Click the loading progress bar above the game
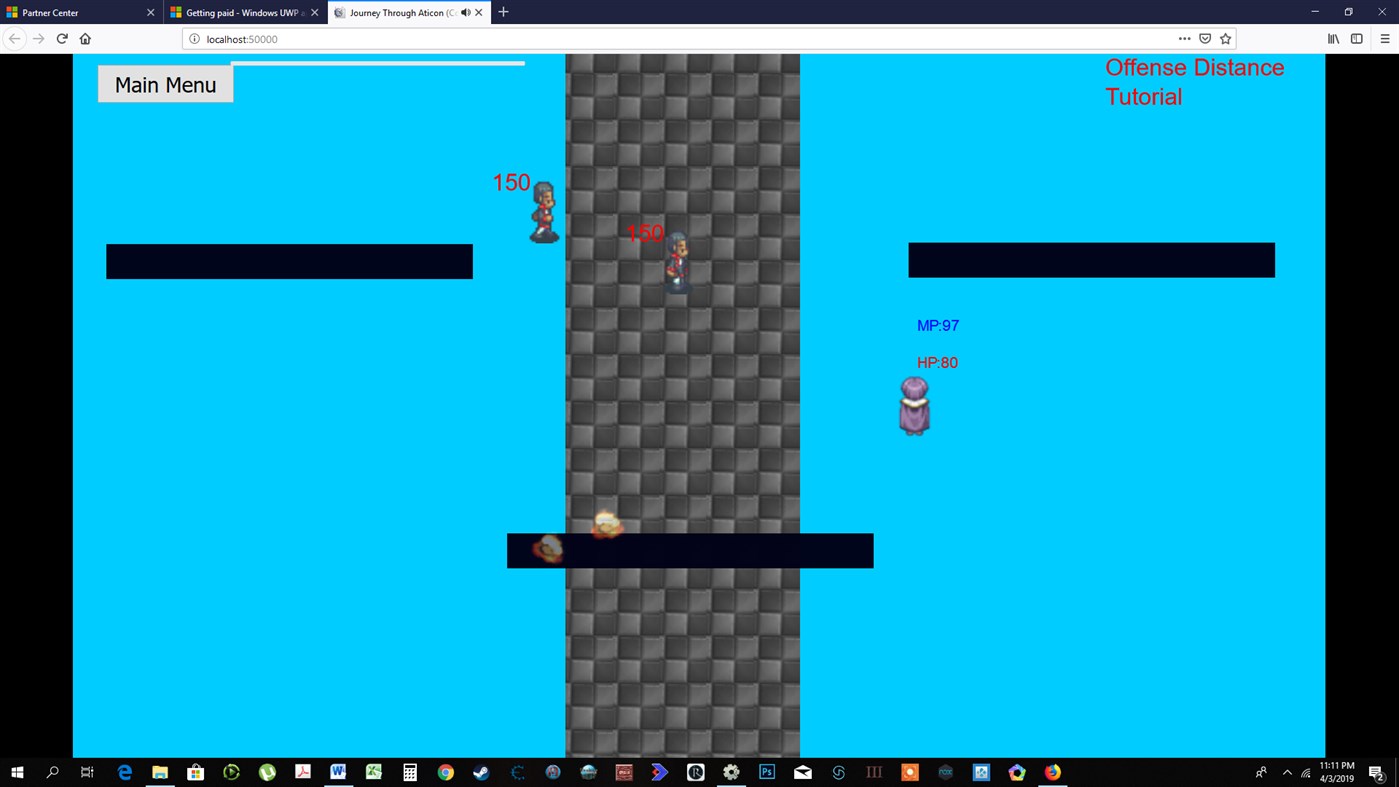Screen dimensions: 1399x787 coord(377,62)
